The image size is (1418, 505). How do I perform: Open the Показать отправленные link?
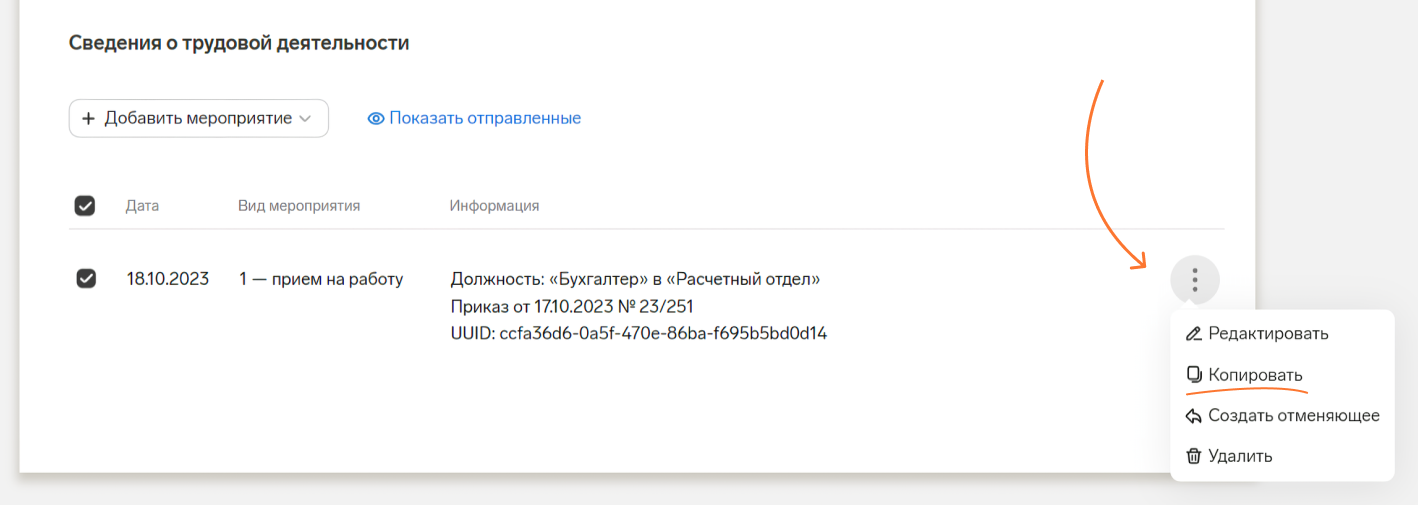click(x=485, y=118)
